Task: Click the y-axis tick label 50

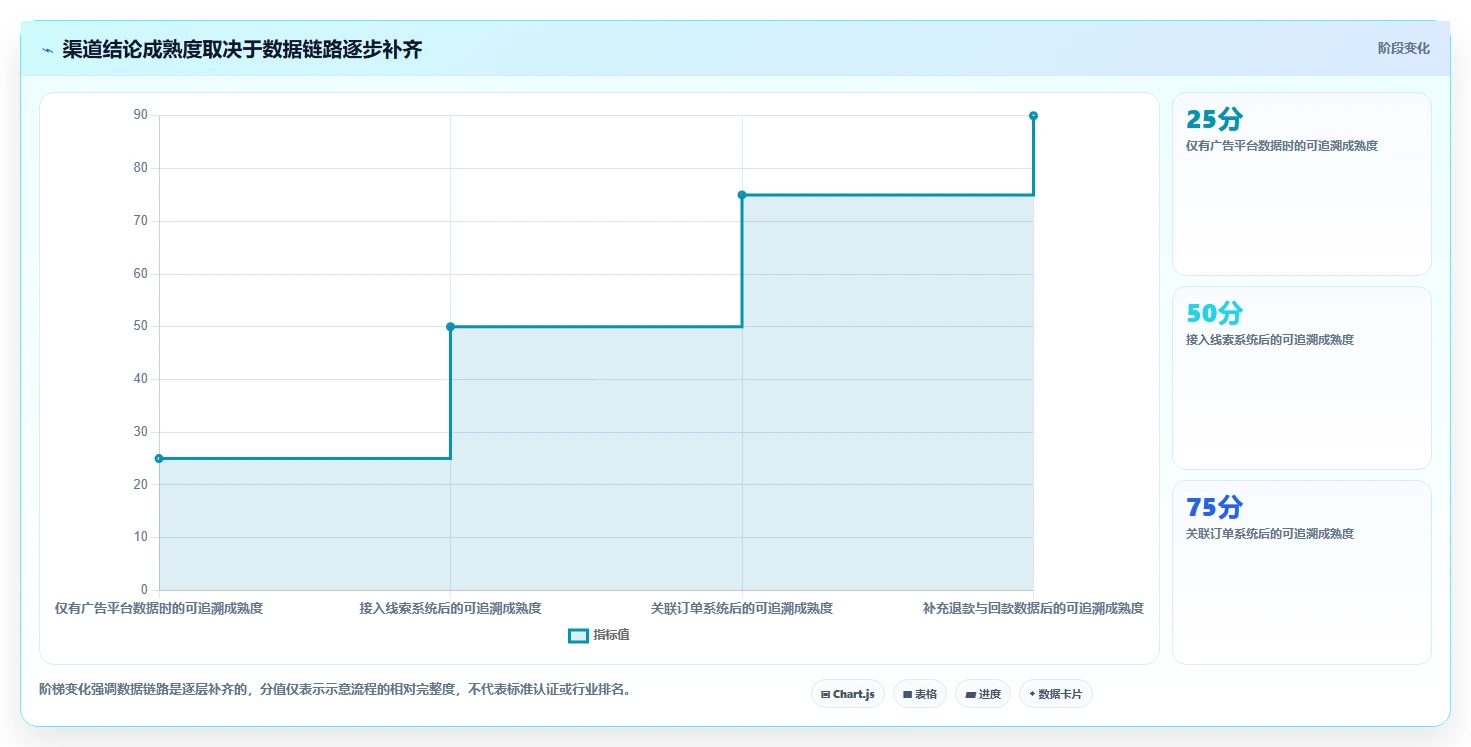Action: tap(141, 326)
